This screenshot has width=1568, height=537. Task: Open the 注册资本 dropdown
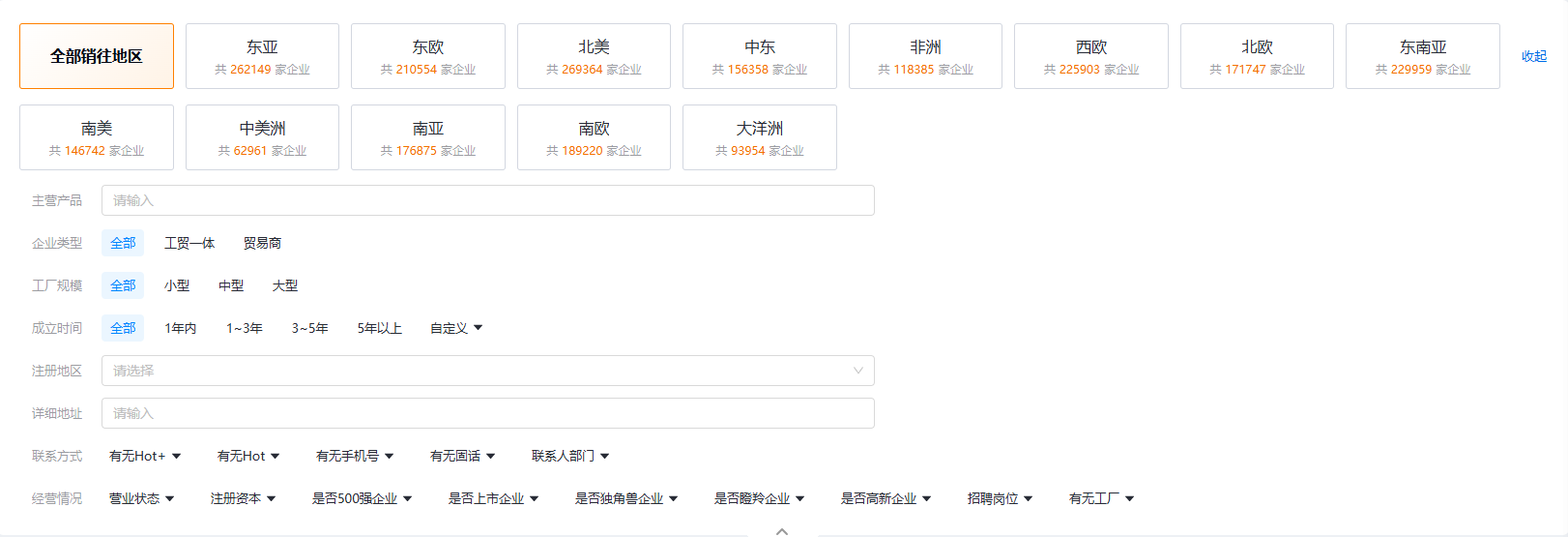click(243, 498)
